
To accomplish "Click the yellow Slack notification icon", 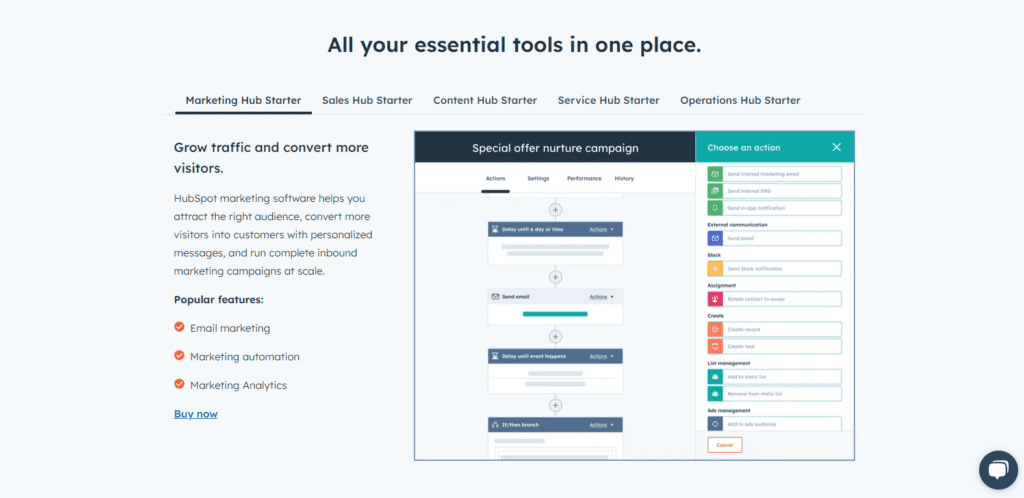I will [x=715, y=269].
